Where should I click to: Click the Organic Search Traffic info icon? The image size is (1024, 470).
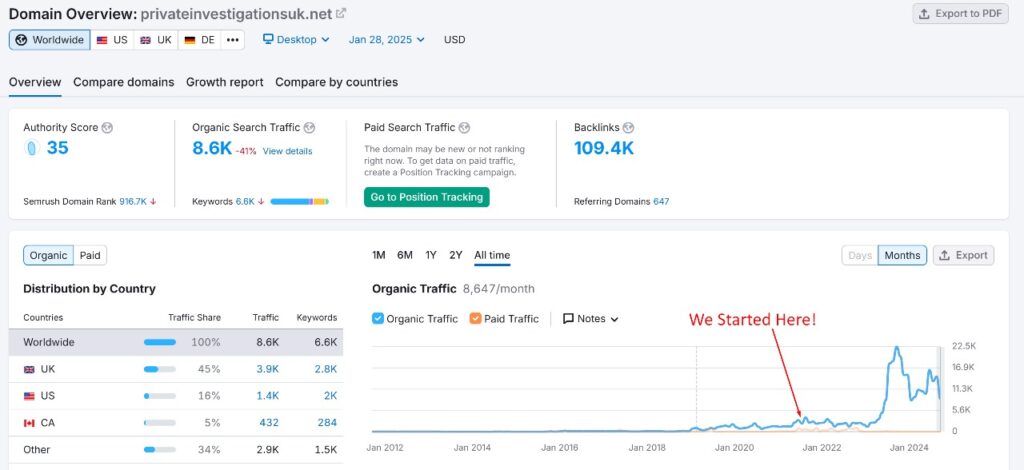[309, 128]
